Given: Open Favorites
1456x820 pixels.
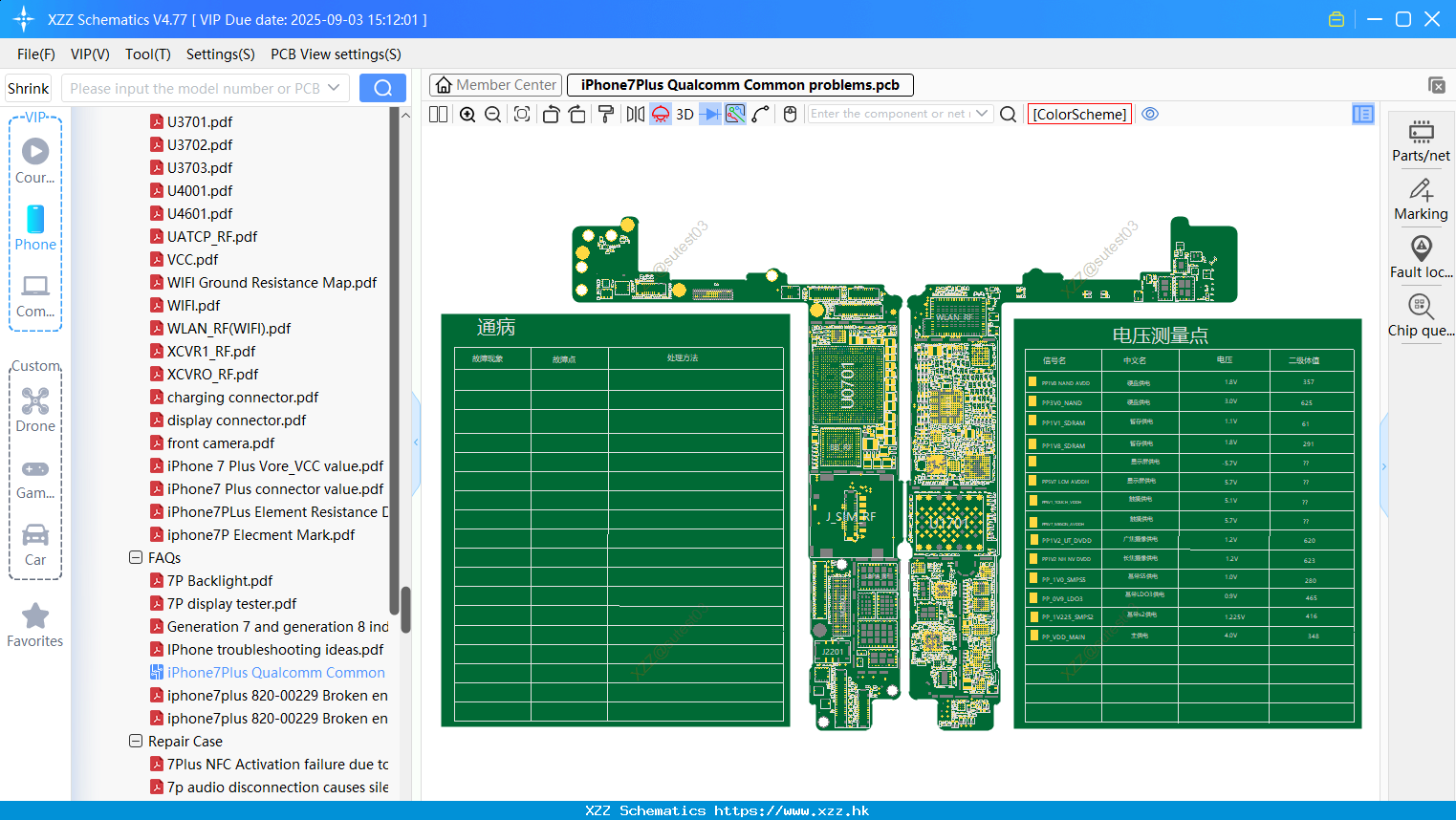Looking at the screenshot, I should 35,625.
